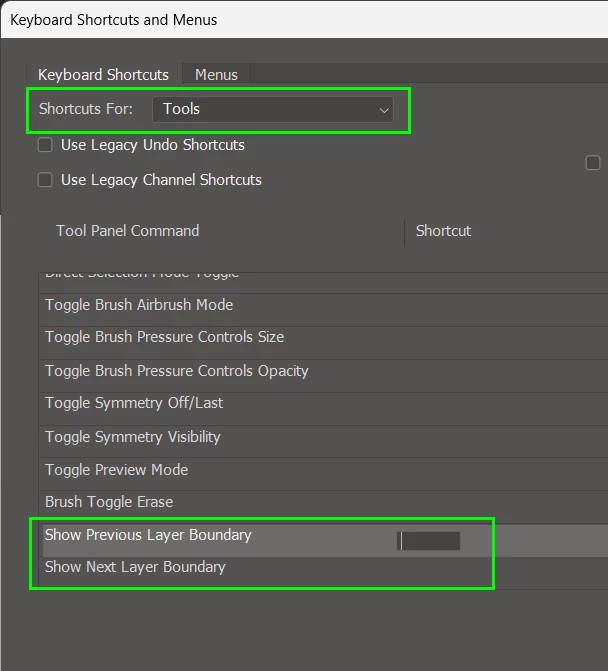Click the Tool Panel Command column header
The width and height of the screenshot is (608, 671).
pos(128,231)
